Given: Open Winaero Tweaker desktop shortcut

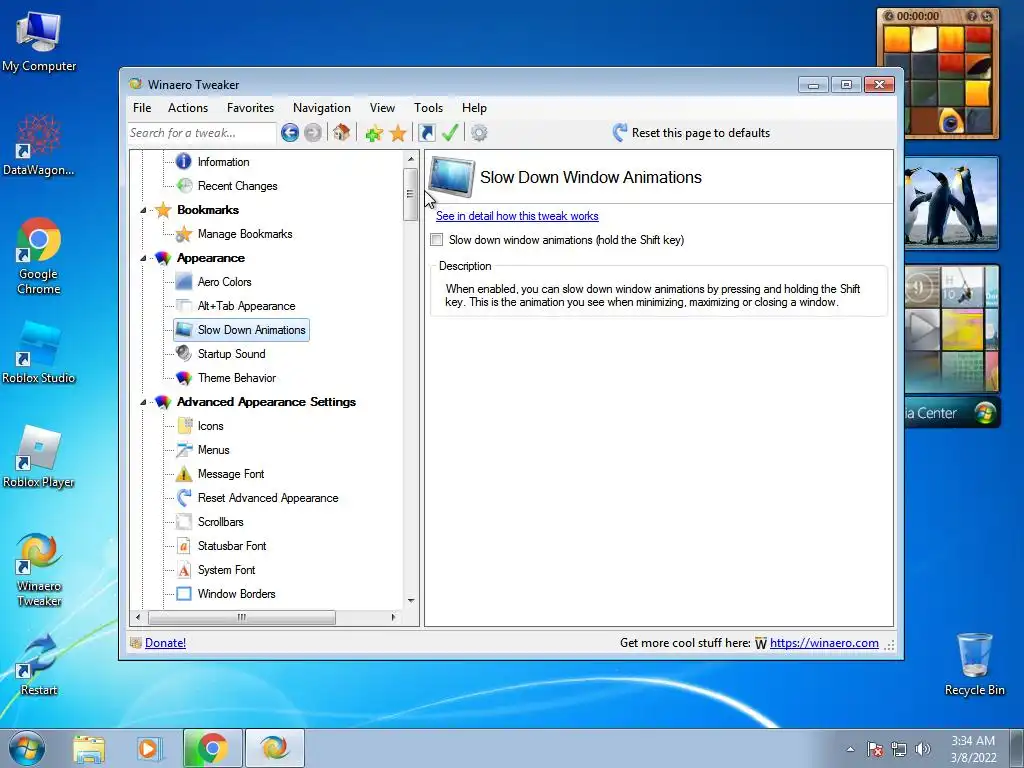Looking at the screenshot, I should coord(39,569).
